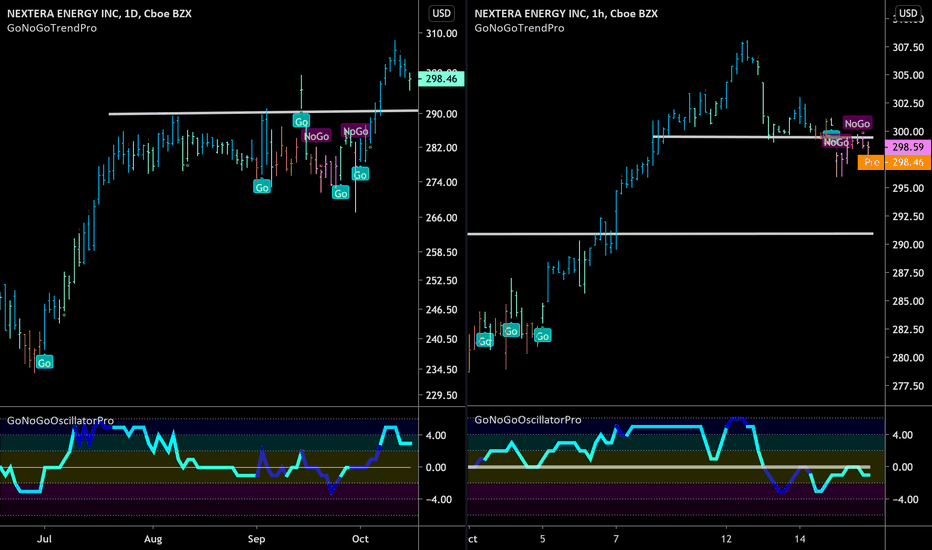Click the 310.00 price level on the daily axis
Image resolution: width=932 pixels, height=550 pixels.
(x=442, y=34)
